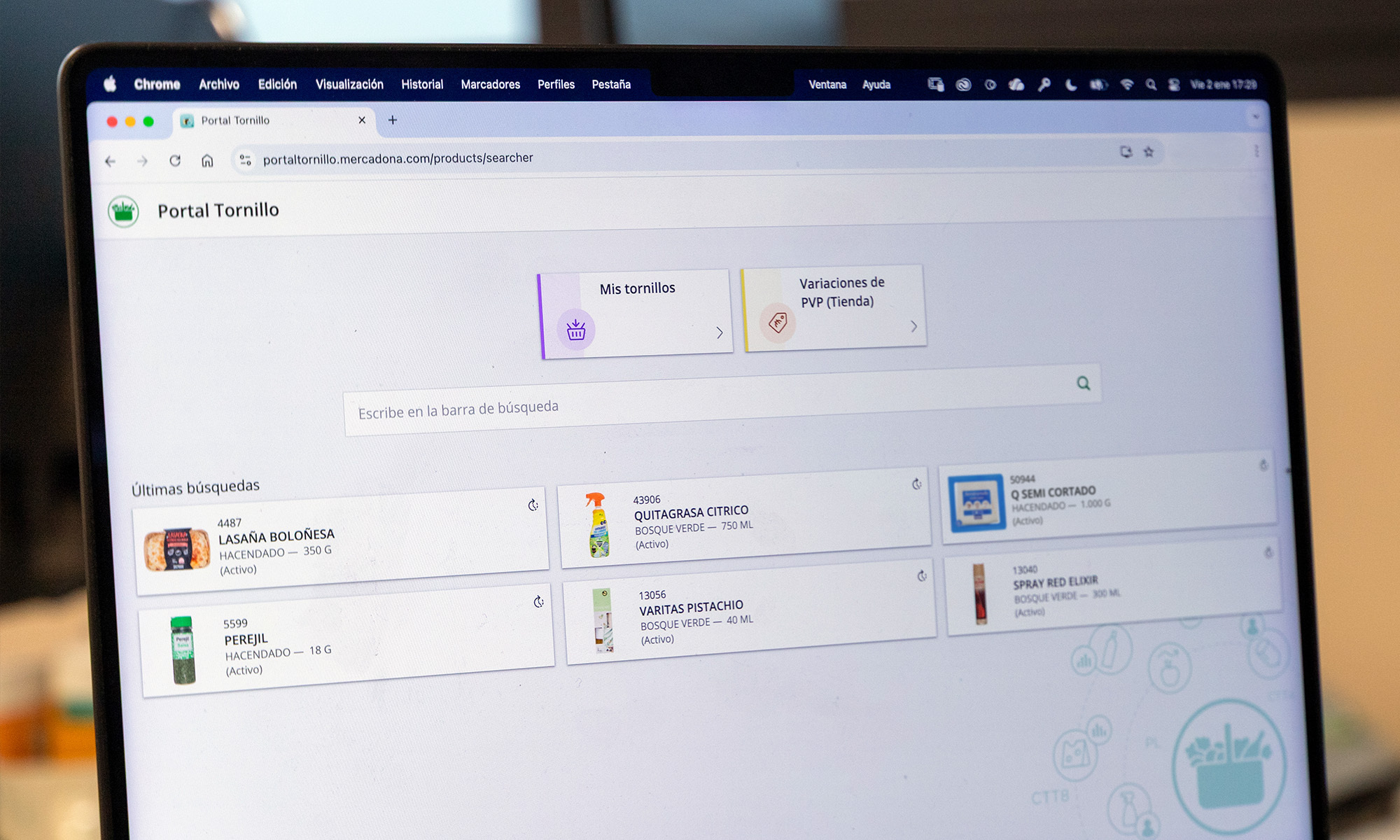Screen dimensions: 1400x840
Task: Expand Variaciones de PVP with its chevron
Action: coord(913,326)
